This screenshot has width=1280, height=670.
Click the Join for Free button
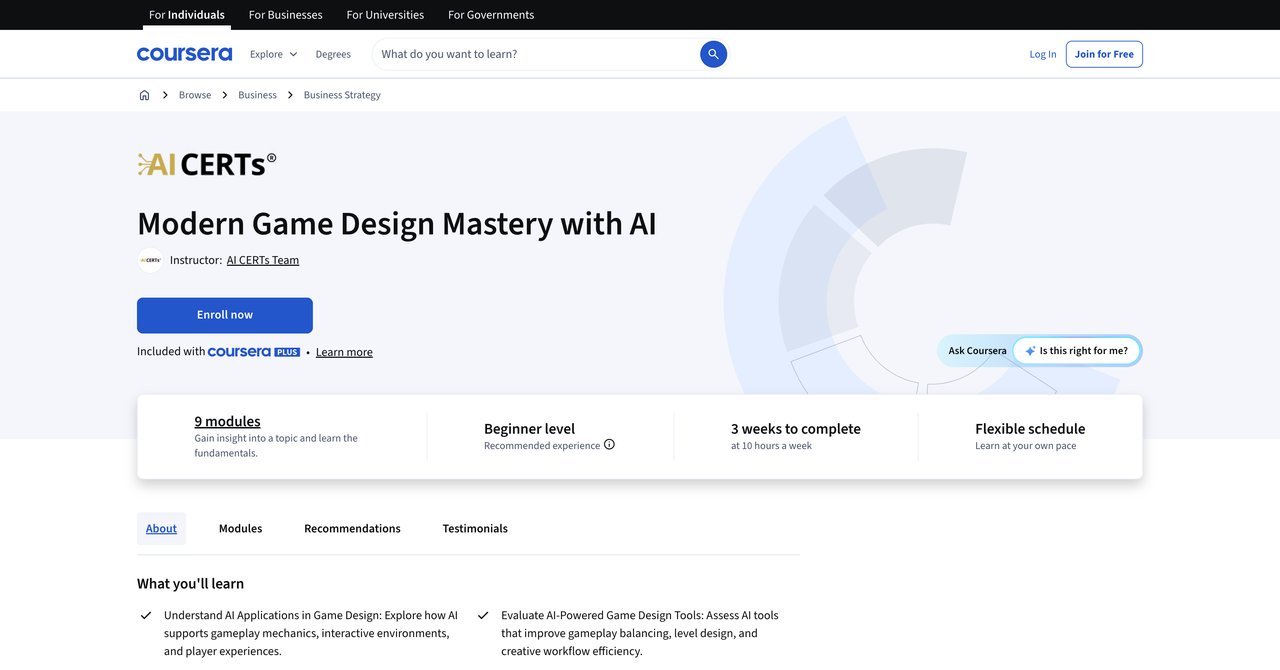pyautogui.click(x=1104, y=54)
